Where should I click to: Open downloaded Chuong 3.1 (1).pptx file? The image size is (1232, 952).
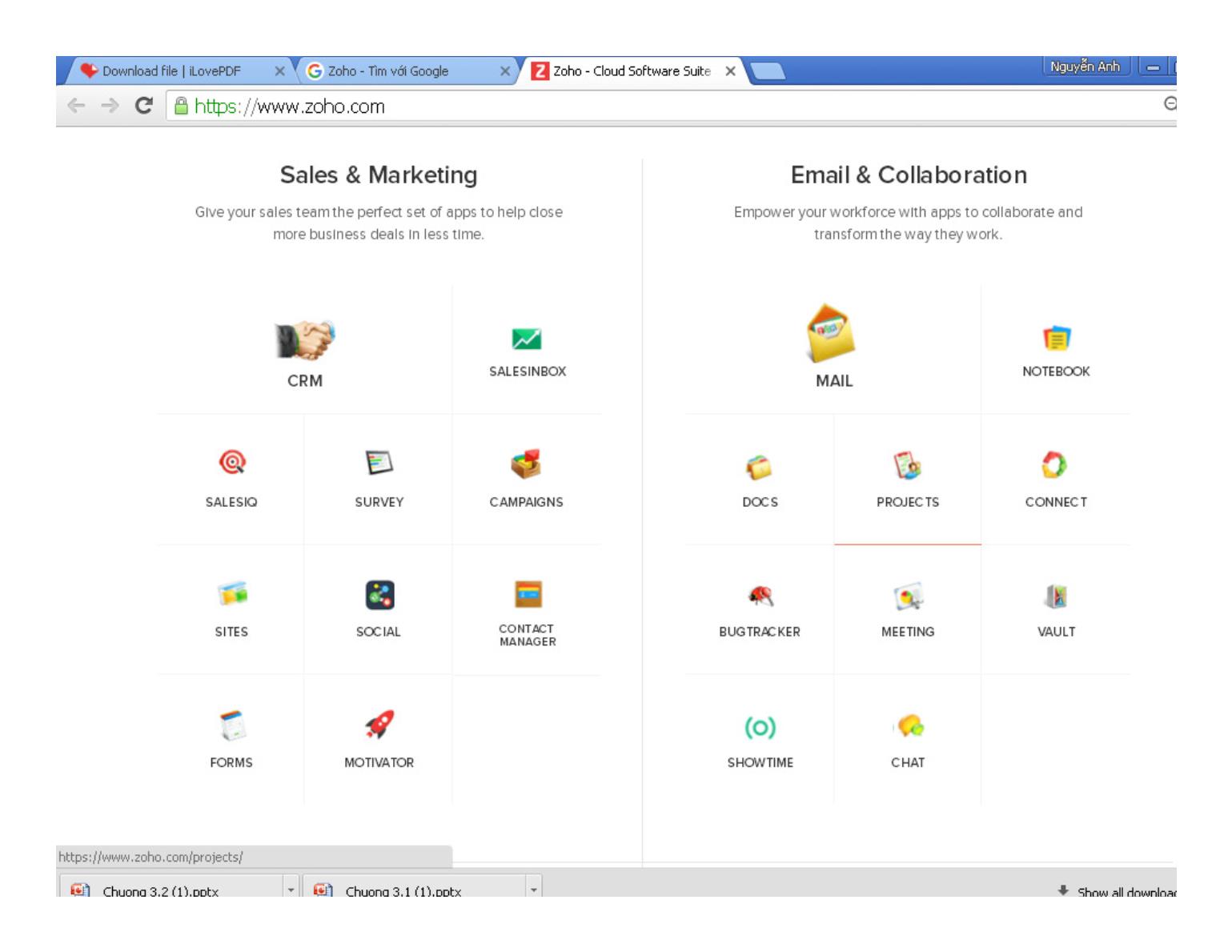[x=414, y=888]
